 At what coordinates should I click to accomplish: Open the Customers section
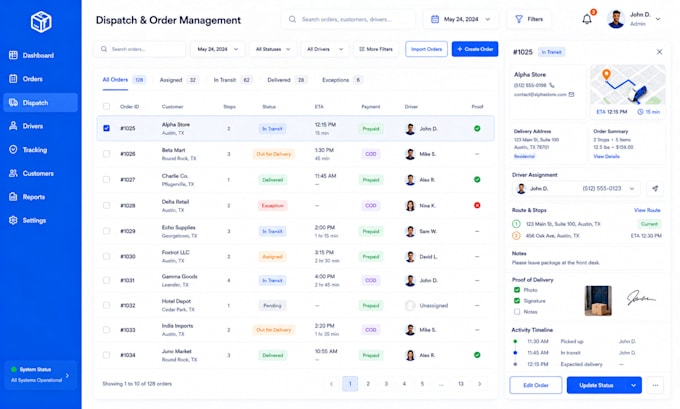pyautogui.click(x=40, y=173)
